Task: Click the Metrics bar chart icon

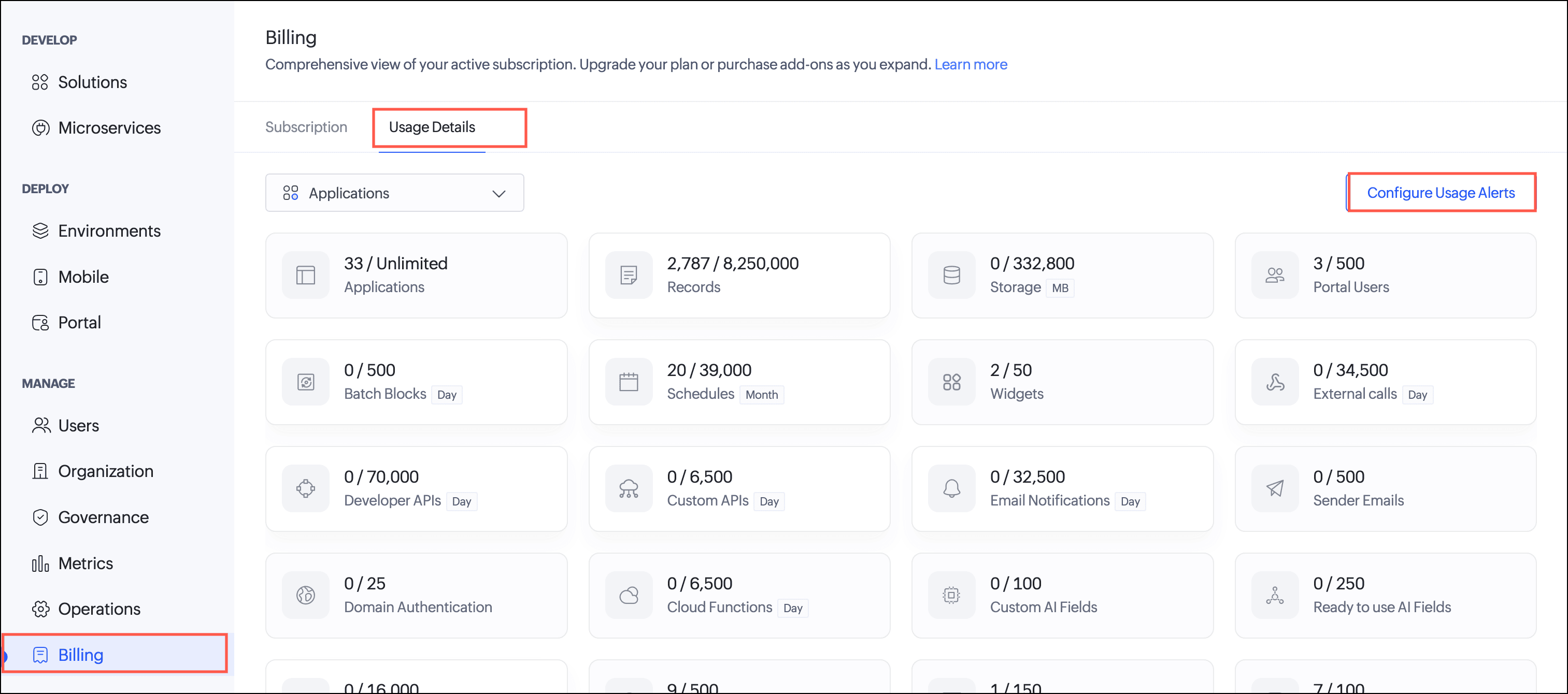Action: [40, 563]
